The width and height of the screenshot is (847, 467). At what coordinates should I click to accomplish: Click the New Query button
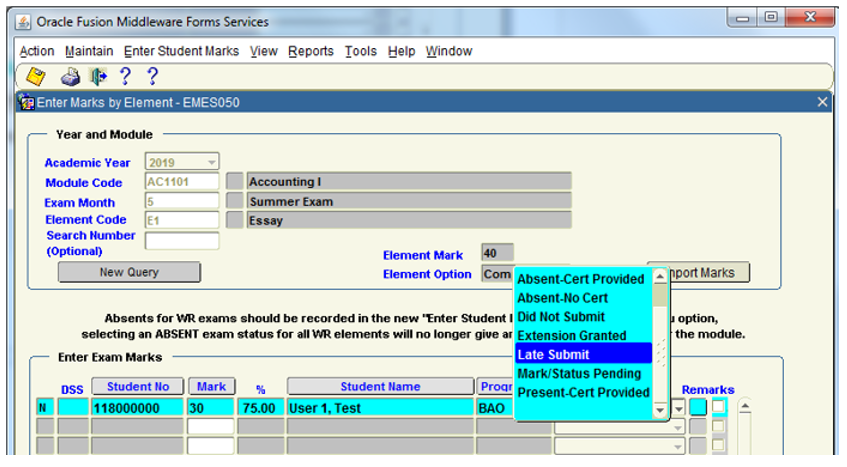click(x=129, y=272)
